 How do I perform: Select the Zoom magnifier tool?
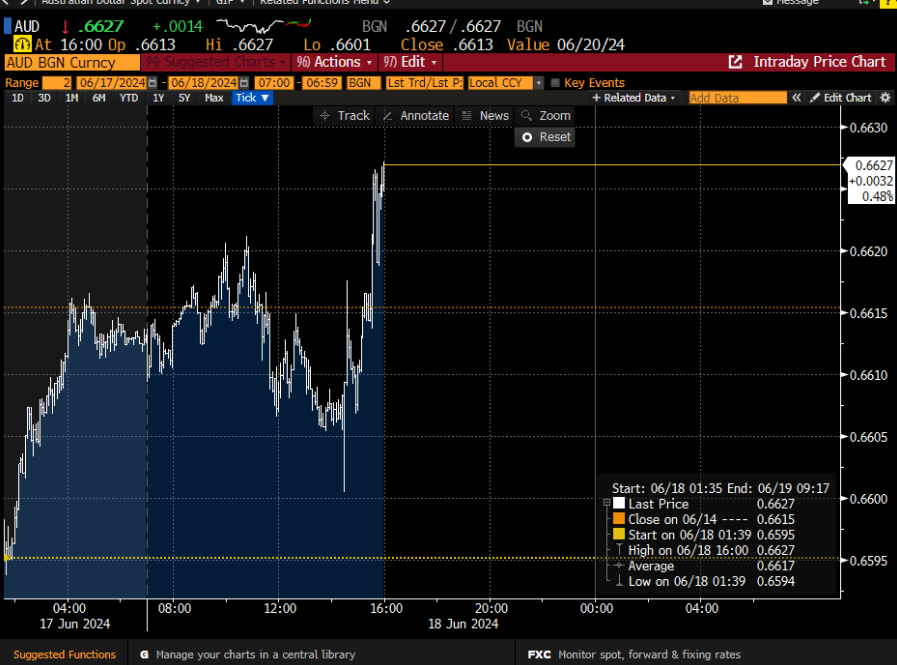point(546,116)
